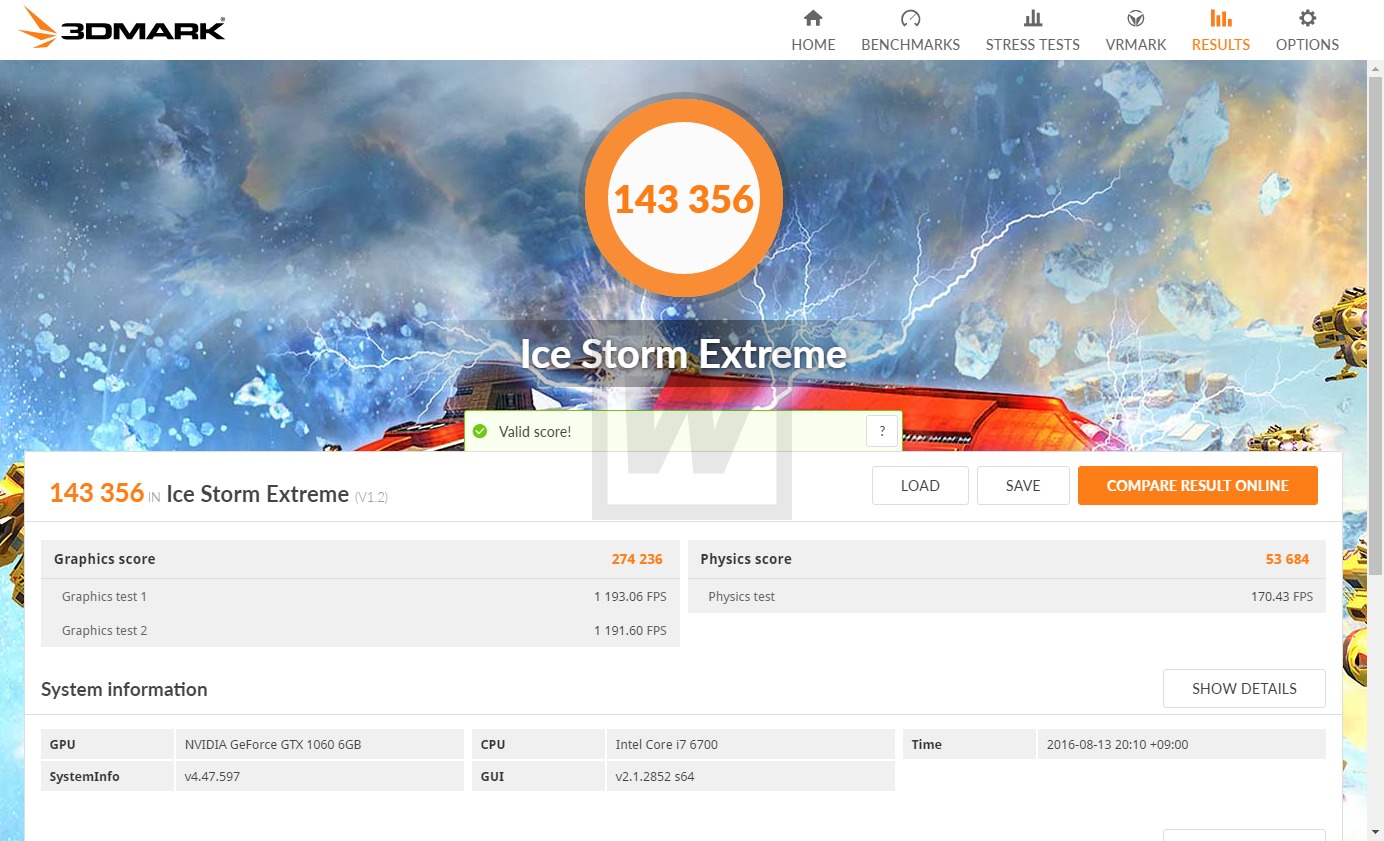The height and width of the screenshot is (841, 1384).
Task: Go to the HOME tab label
Action: point(813,45)
